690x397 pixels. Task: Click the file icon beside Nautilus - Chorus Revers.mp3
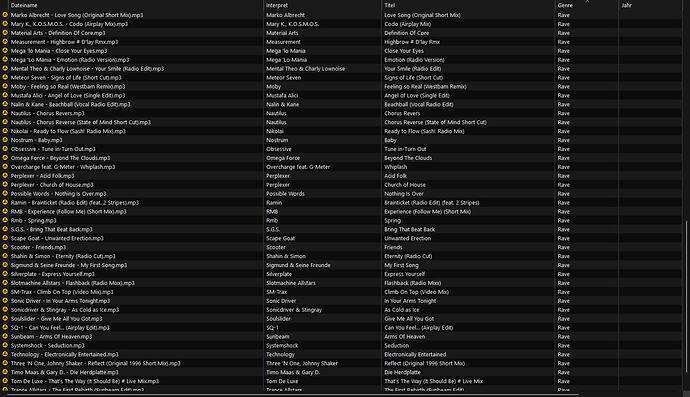click(5, 113)
